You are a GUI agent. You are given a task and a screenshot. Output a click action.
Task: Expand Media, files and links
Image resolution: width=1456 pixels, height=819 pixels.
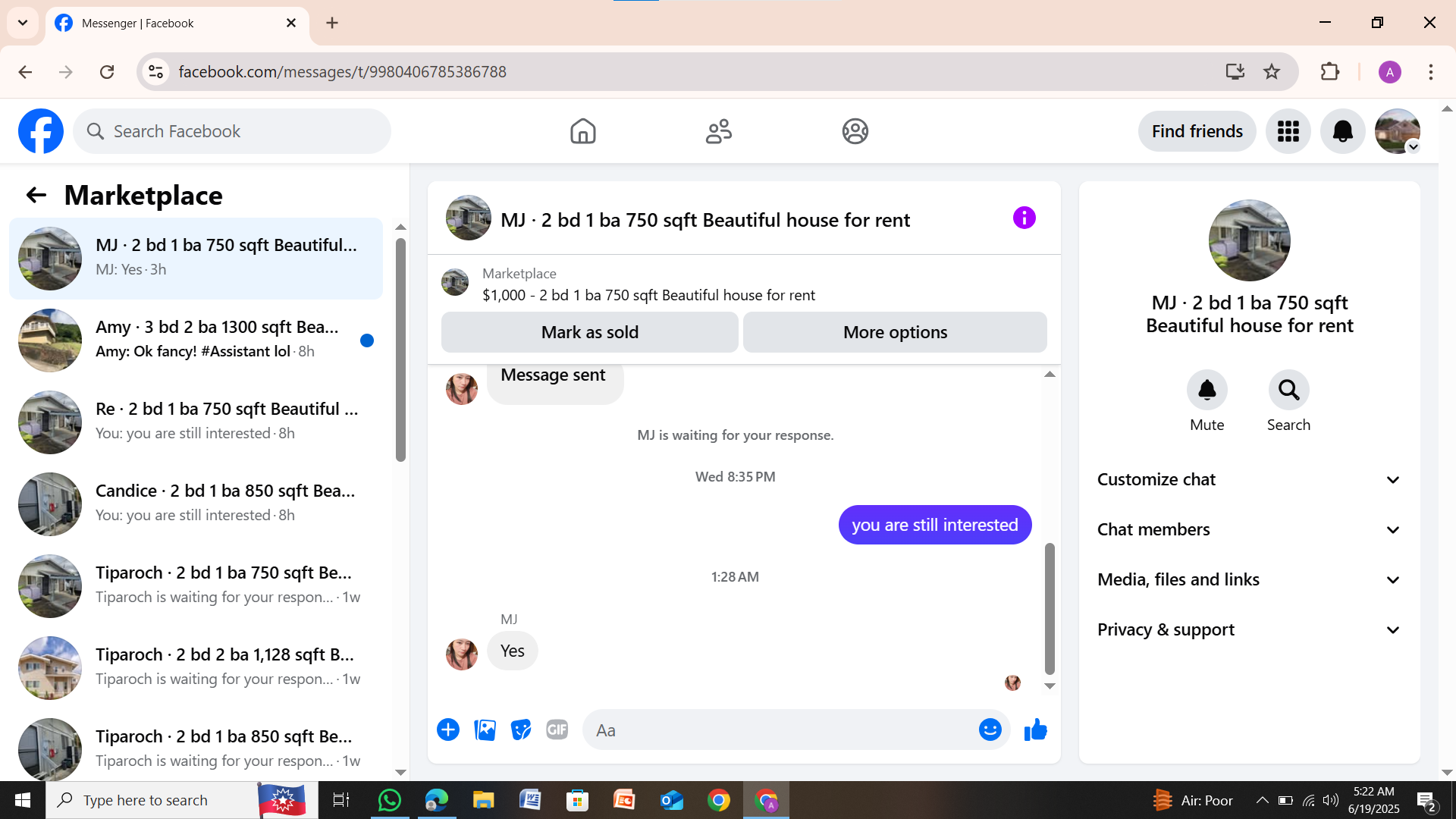pos(1249,580)
